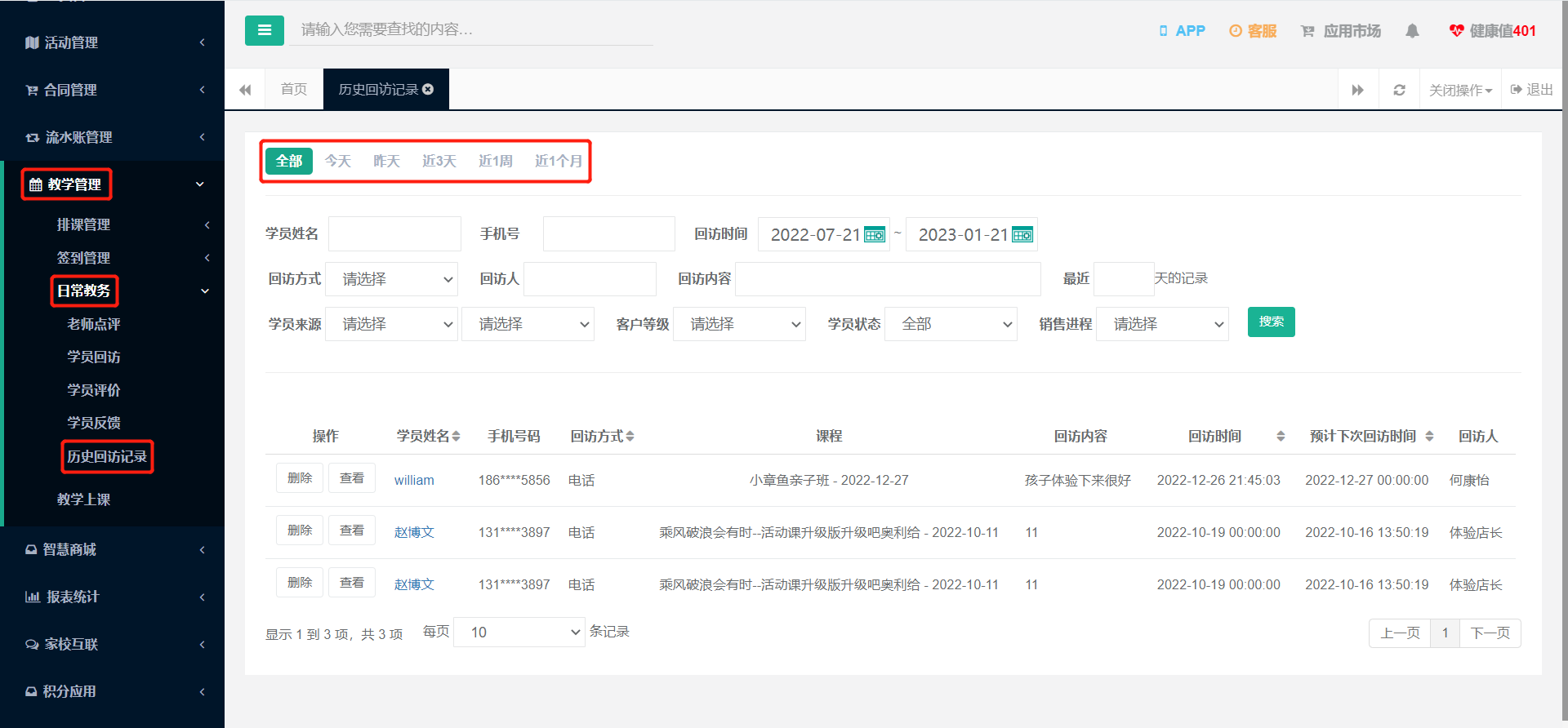Expand 合同管理 sidebar menu
Screen dimensions: 1568x728
click(113, 90)
